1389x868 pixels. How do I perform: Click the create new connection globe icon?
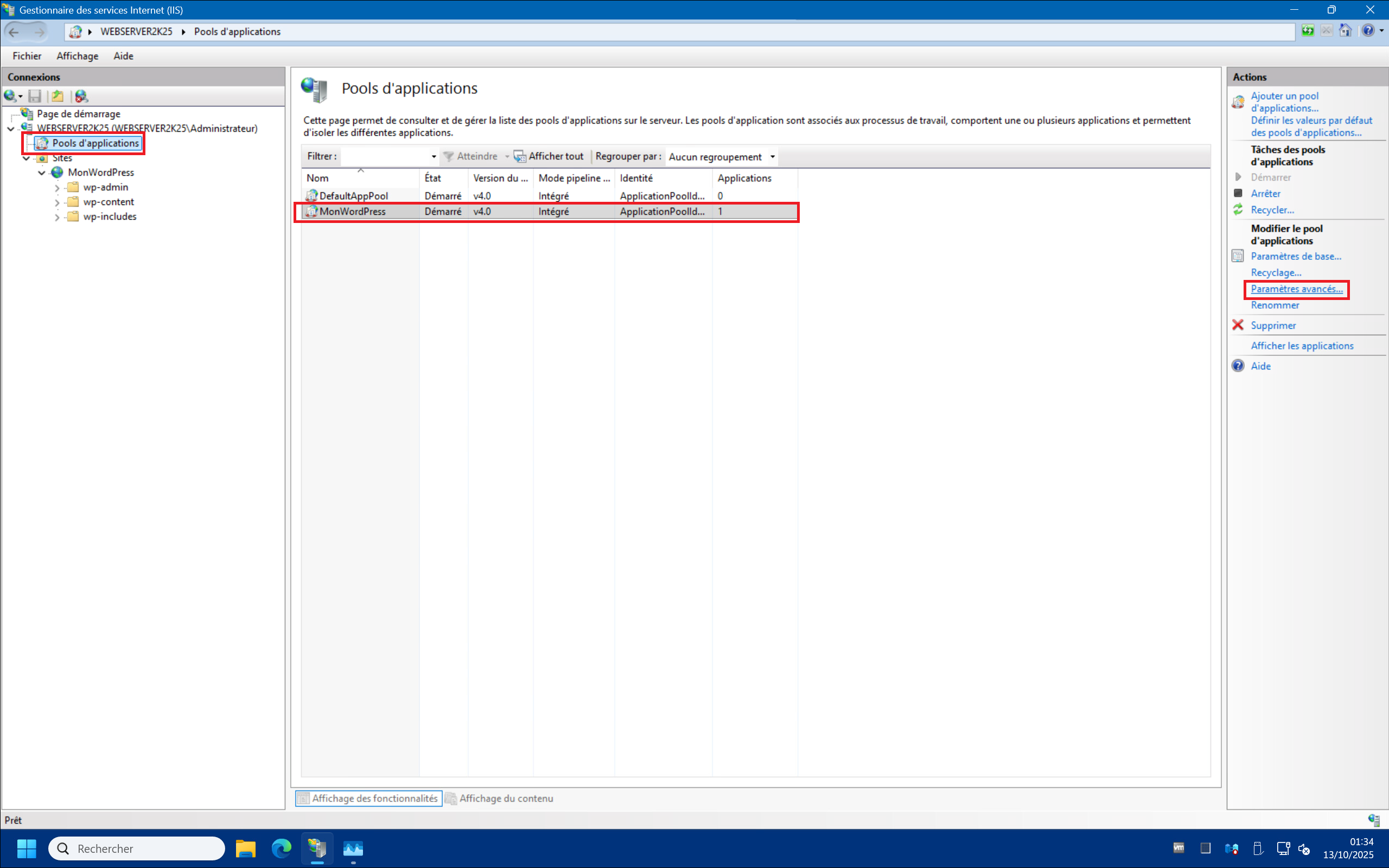(x=10, y=96)
